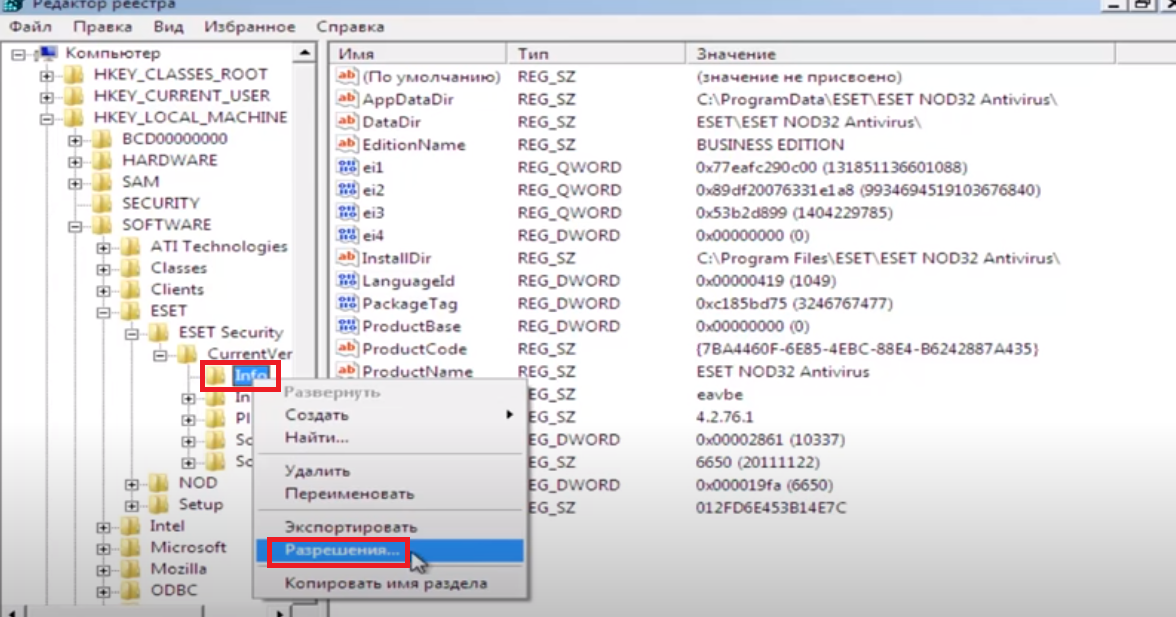Click the value BUSINESS EDITION
Screen dimensions: 1176x617
click(770, 144)
